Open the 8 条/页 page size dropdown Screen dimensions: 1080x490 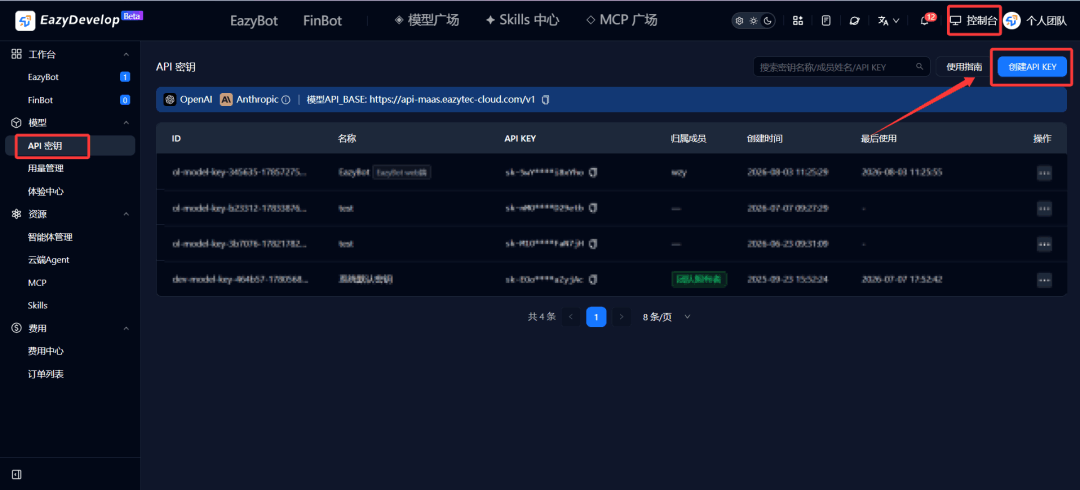click(x=666, y=317)
